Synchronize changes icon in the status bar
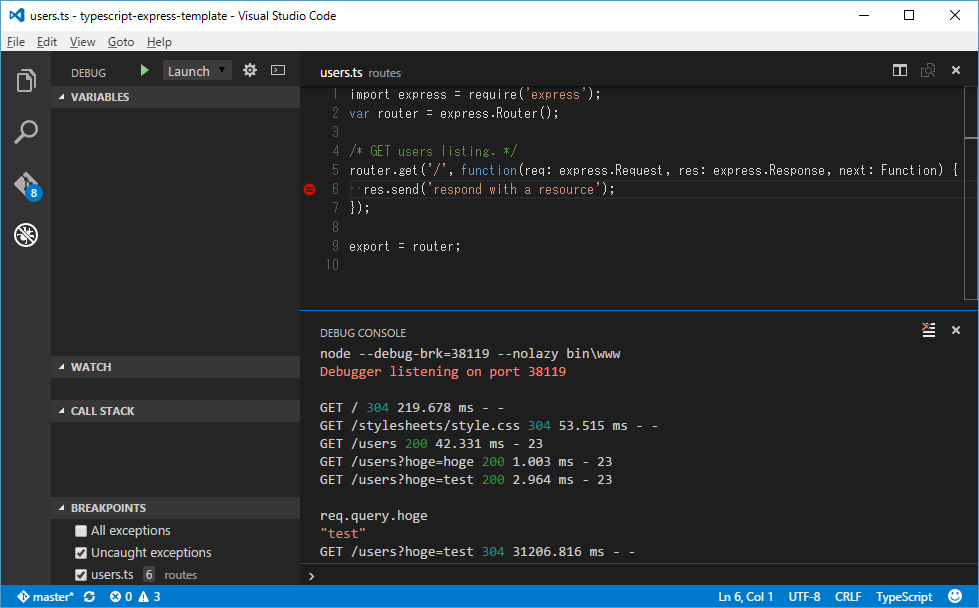The width and height of the screenshot is (979, 608). [x=89, y=597]
